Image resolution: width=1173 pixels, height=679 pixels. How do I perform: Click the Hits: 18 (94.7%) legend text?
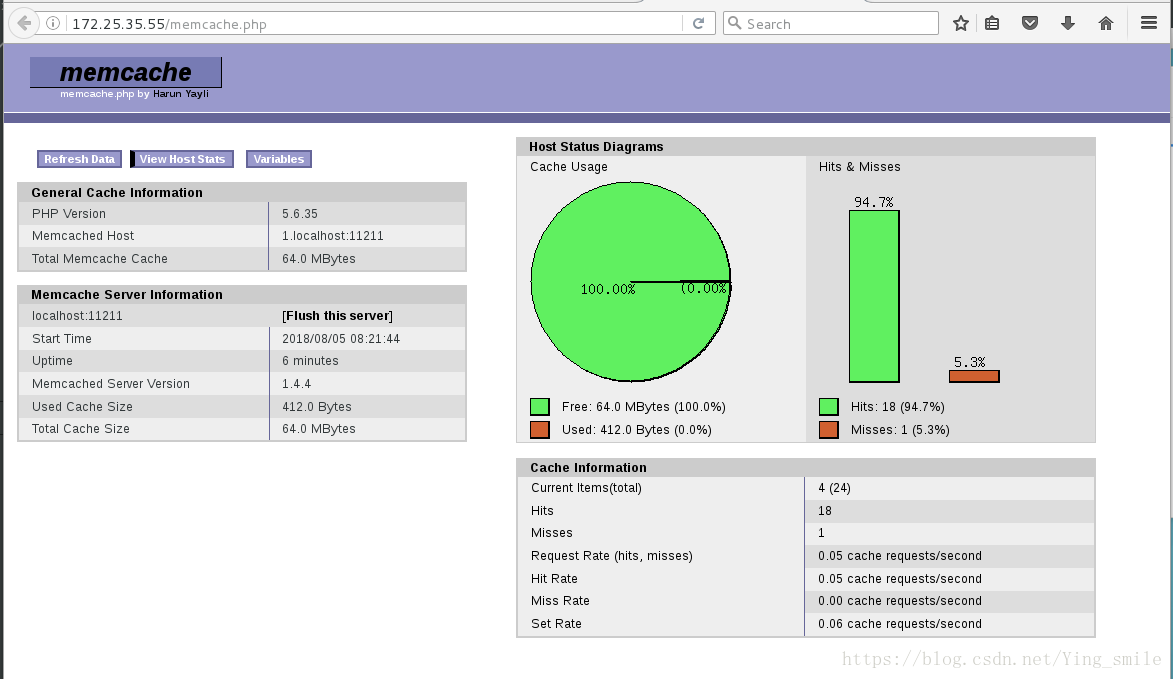[898, 407]
